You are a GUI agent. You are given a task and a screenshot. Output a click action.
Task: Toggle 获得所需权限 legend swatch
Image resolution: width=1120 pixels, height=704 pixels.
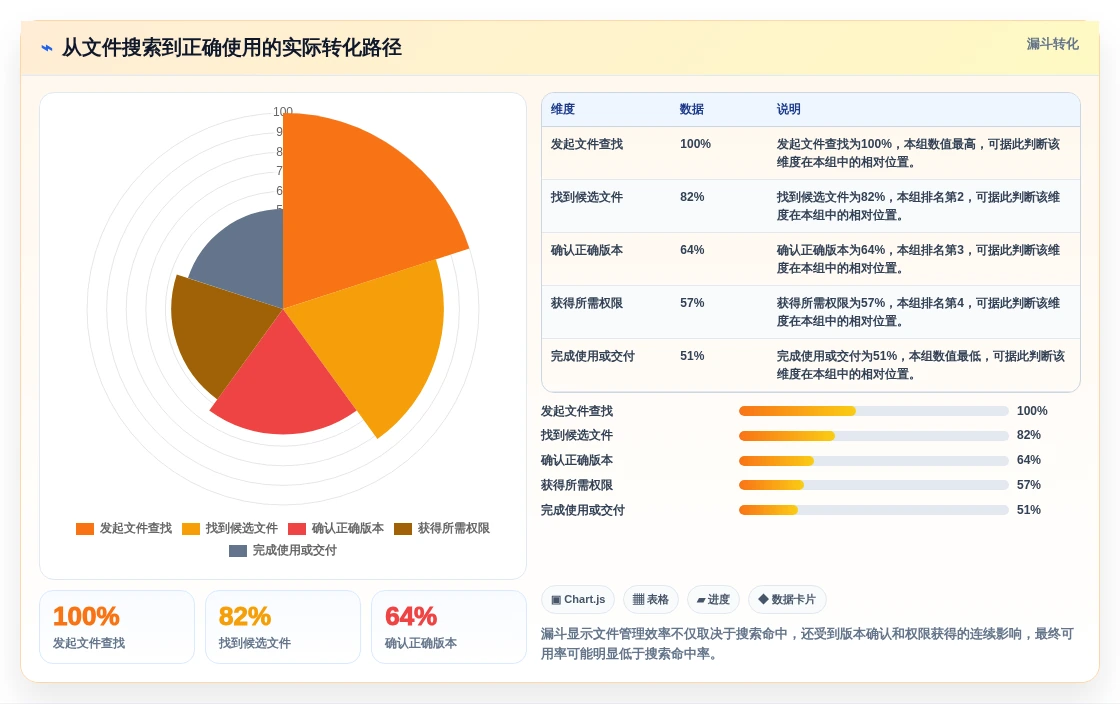[403, 529]
